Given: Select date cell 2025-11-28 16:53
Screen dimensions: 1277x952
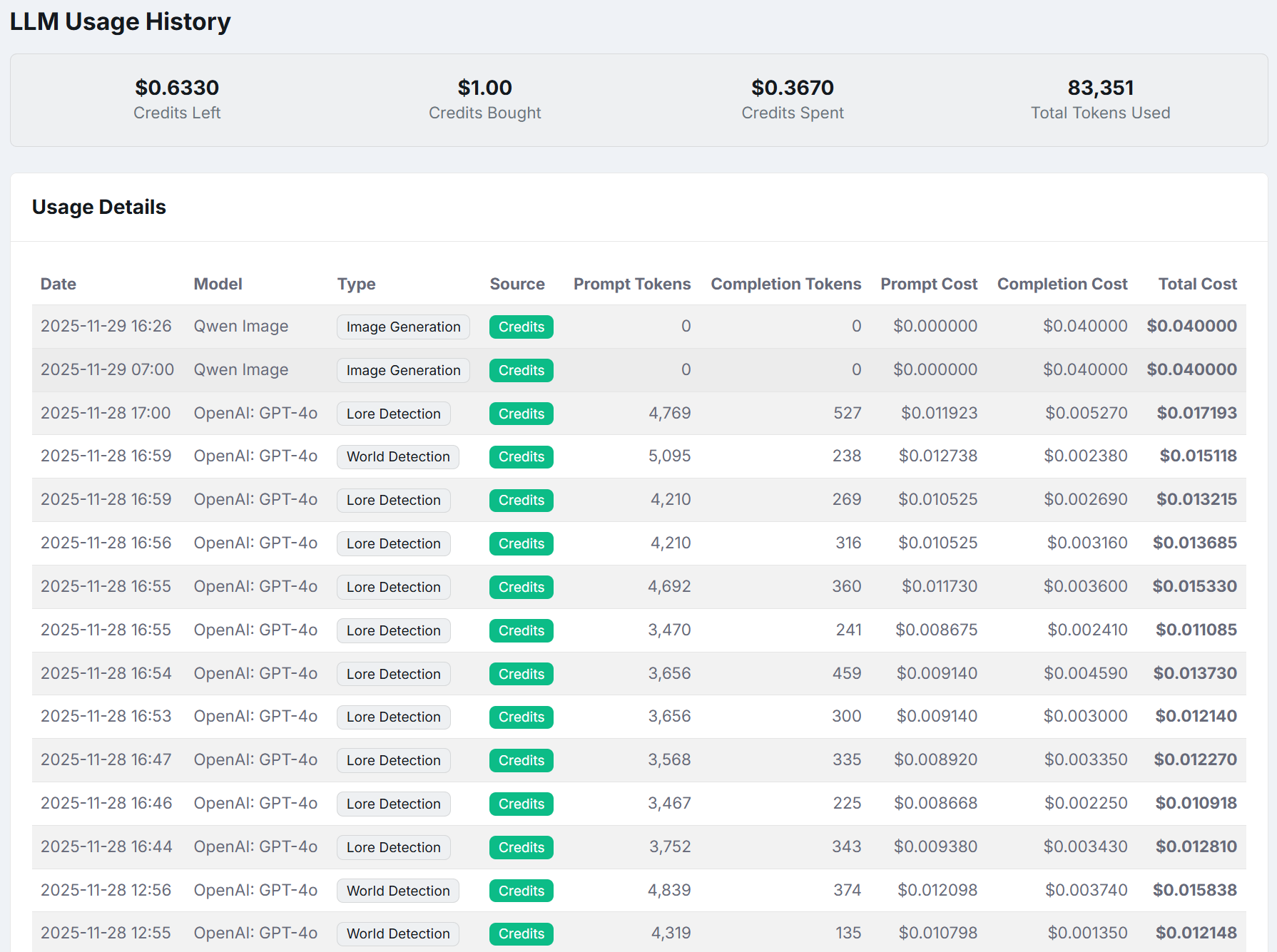Looking at the screenshot, I should tap(106, 716).
